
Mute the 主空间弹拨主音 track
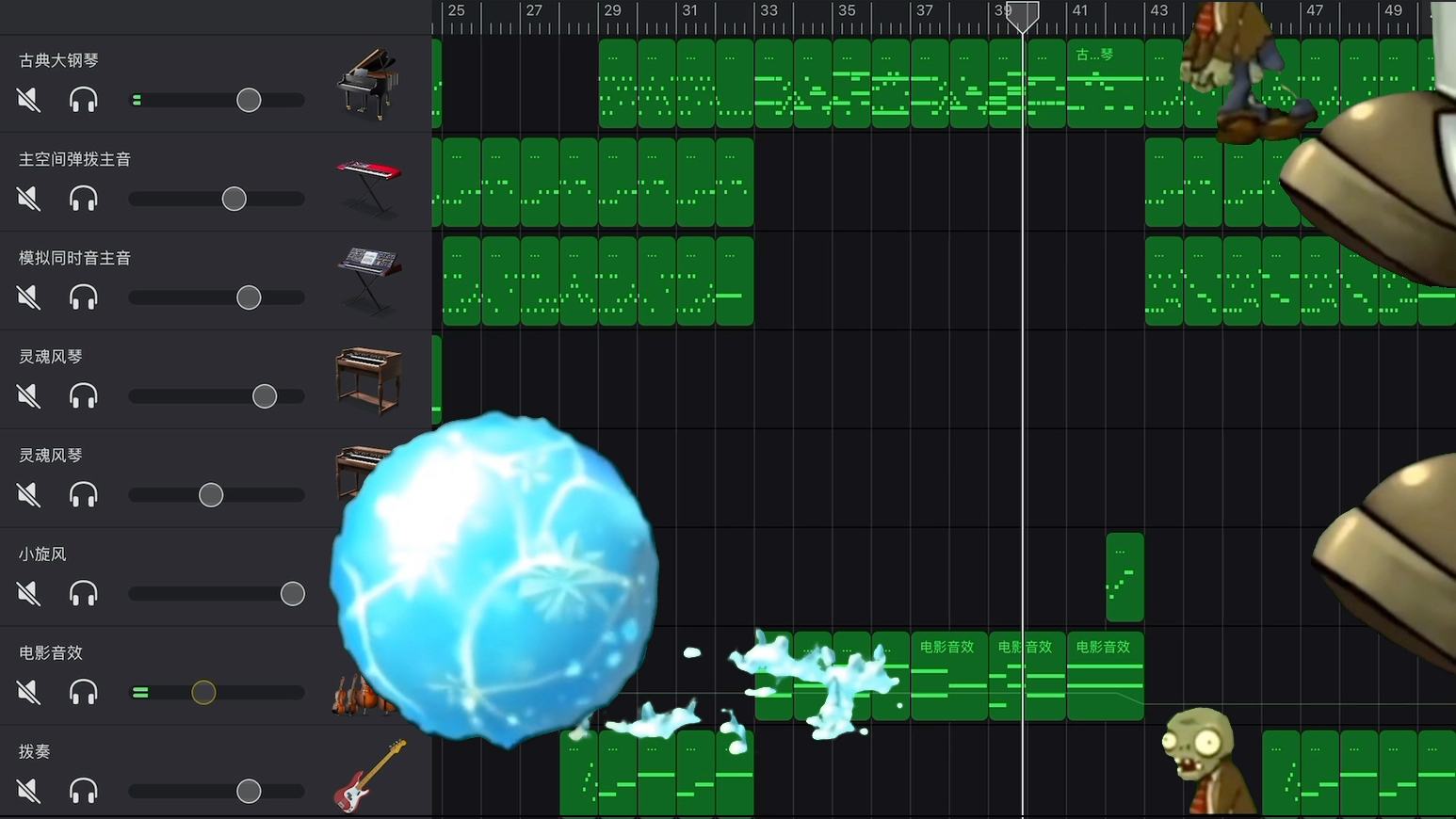pyautogui.click(x=29, y=199)
